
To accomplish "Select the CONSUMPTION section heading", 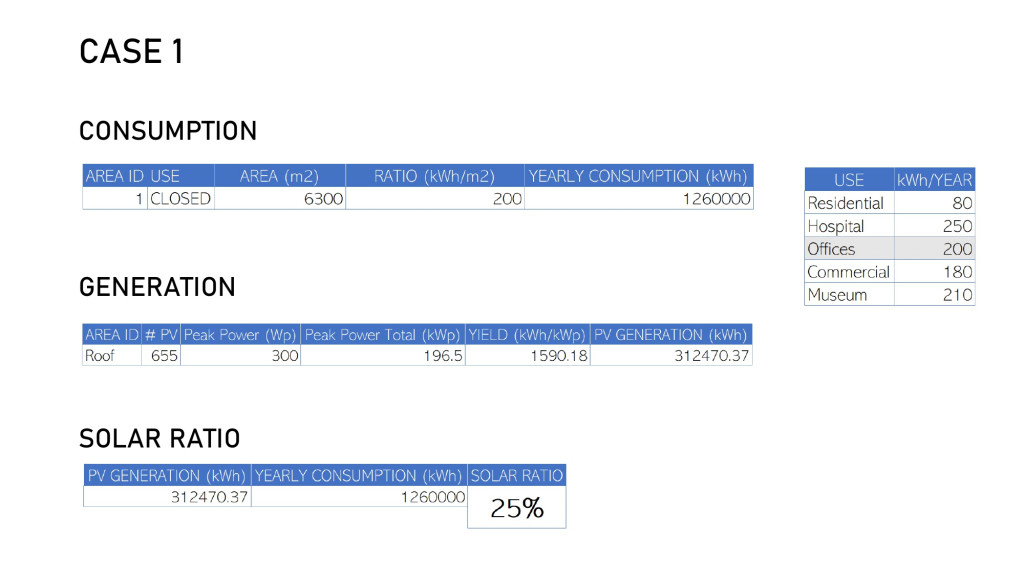I will coord(168,131).
